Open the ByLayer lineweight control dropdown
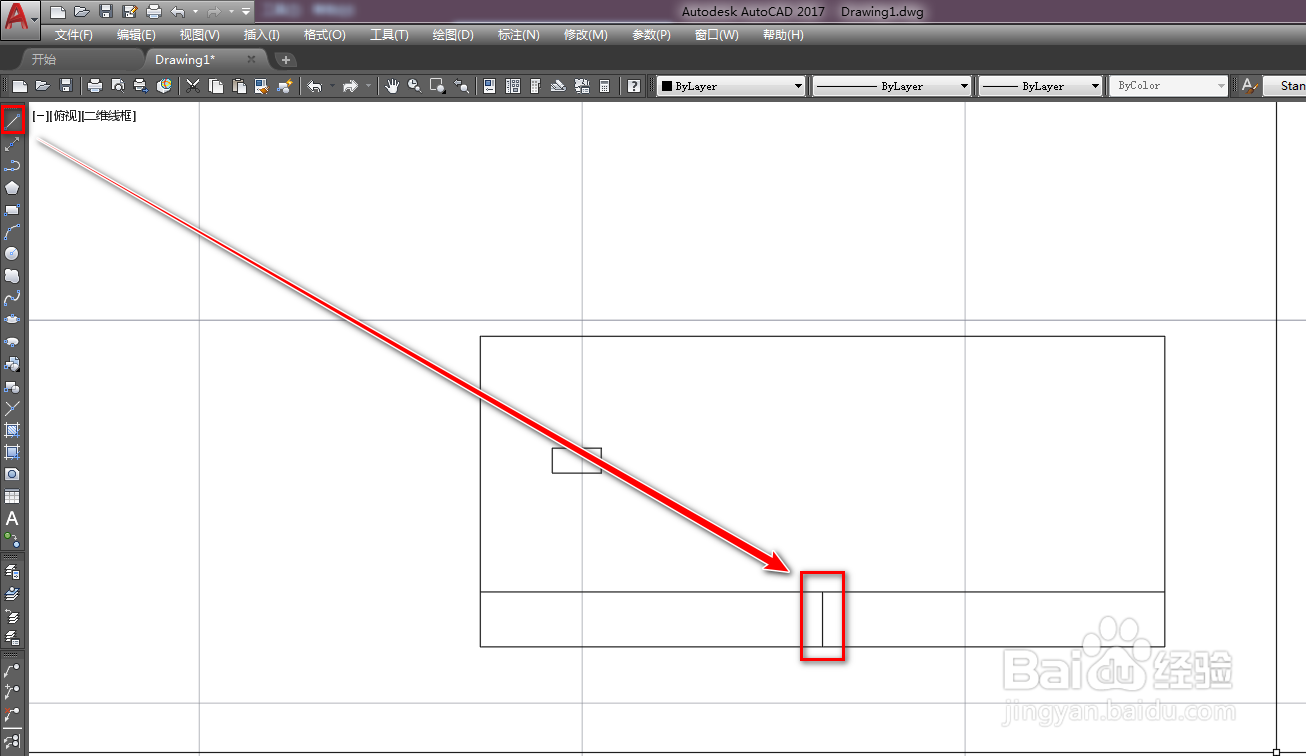The image size is (1306, 756). pyautogui.click(x=1040, y=86)
